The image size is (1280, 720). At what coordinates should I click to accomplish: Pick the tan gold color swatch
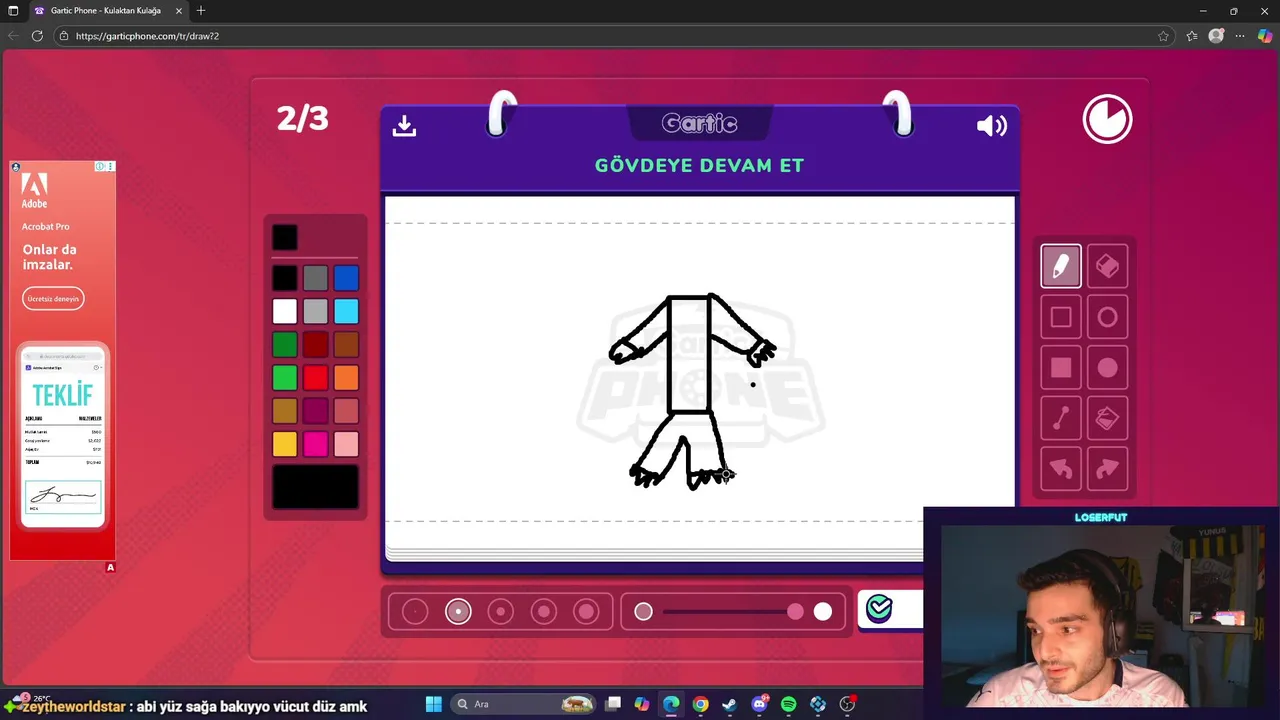click(284, 410)
